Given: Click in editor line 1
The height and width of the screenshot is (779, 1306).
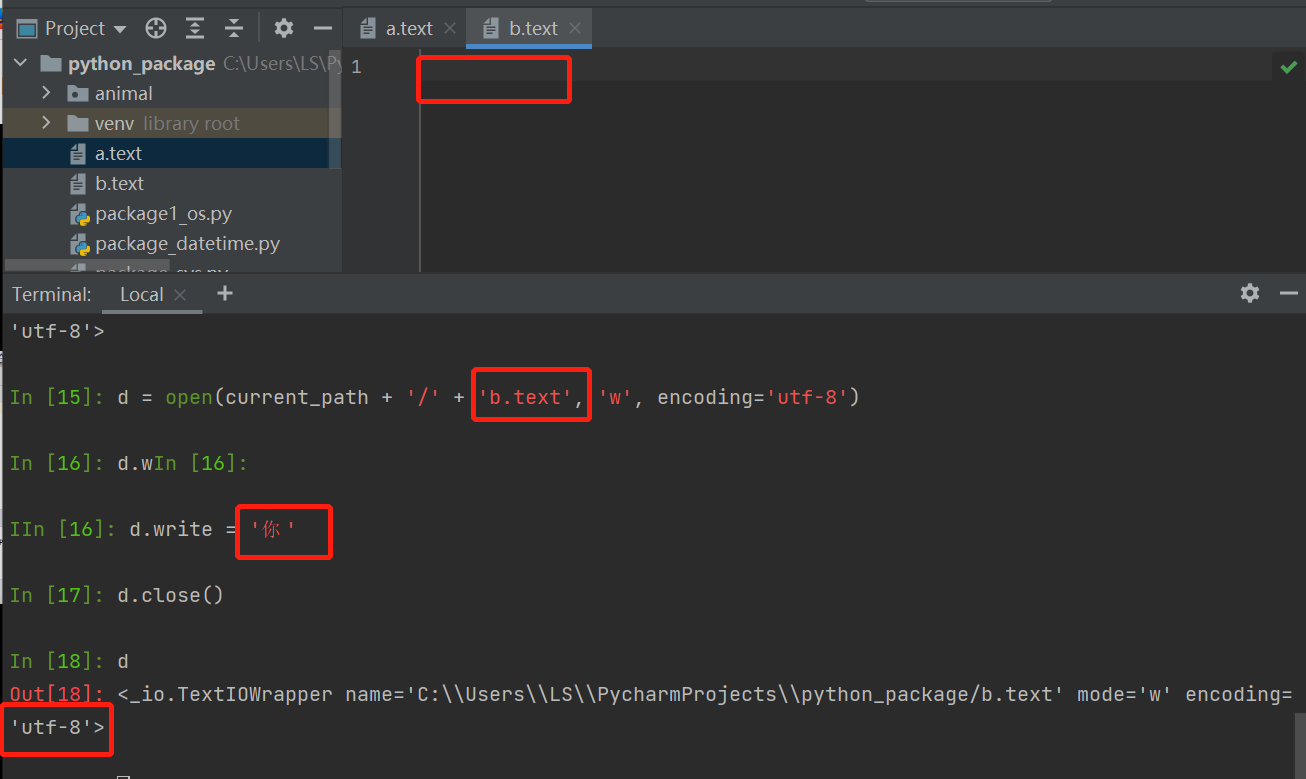Looking at the screenshot, I should click(x=845, y=67).
